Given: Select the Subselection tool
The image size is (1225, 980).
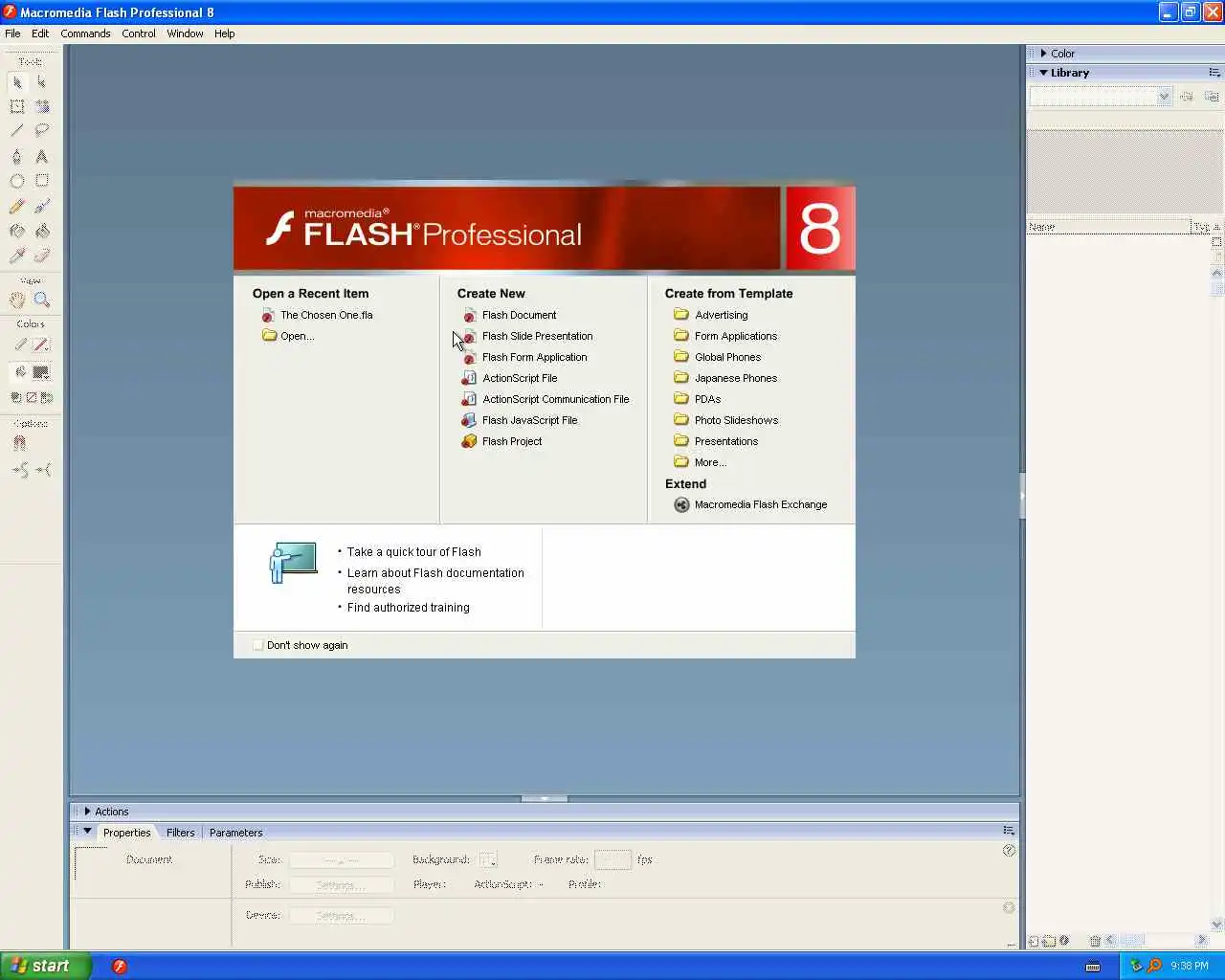Looking at the screenshot, I should 42,82.
